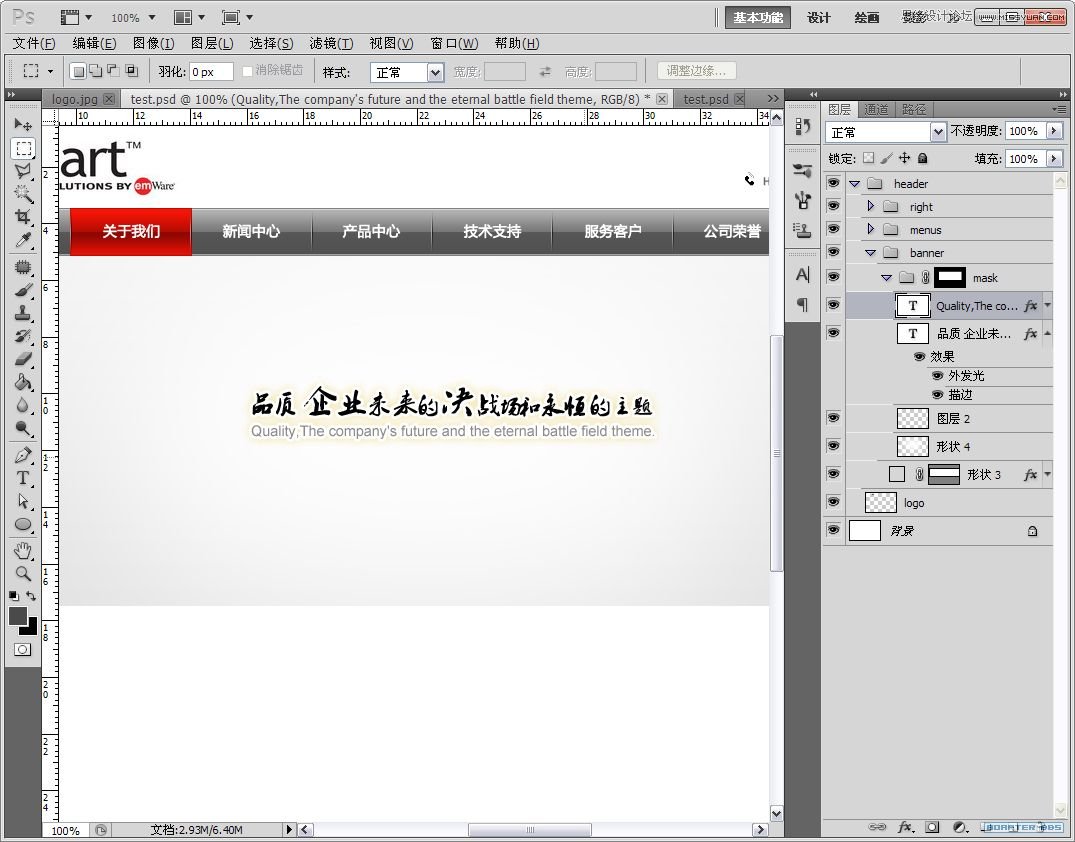This screenshot has height=842, width=1075.
Task: Click the 基本功能 workspace button
Action: (758, 18)
